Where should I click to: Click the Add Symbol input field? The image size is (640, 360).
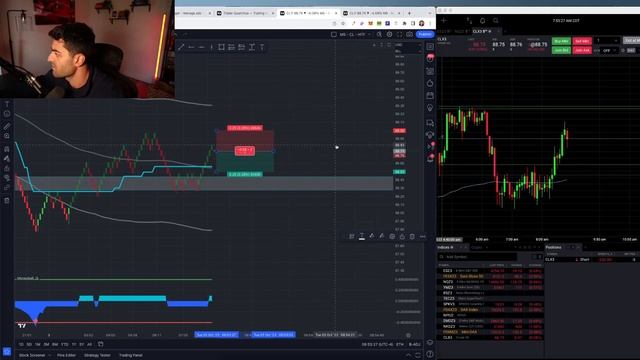click(478, 257)
